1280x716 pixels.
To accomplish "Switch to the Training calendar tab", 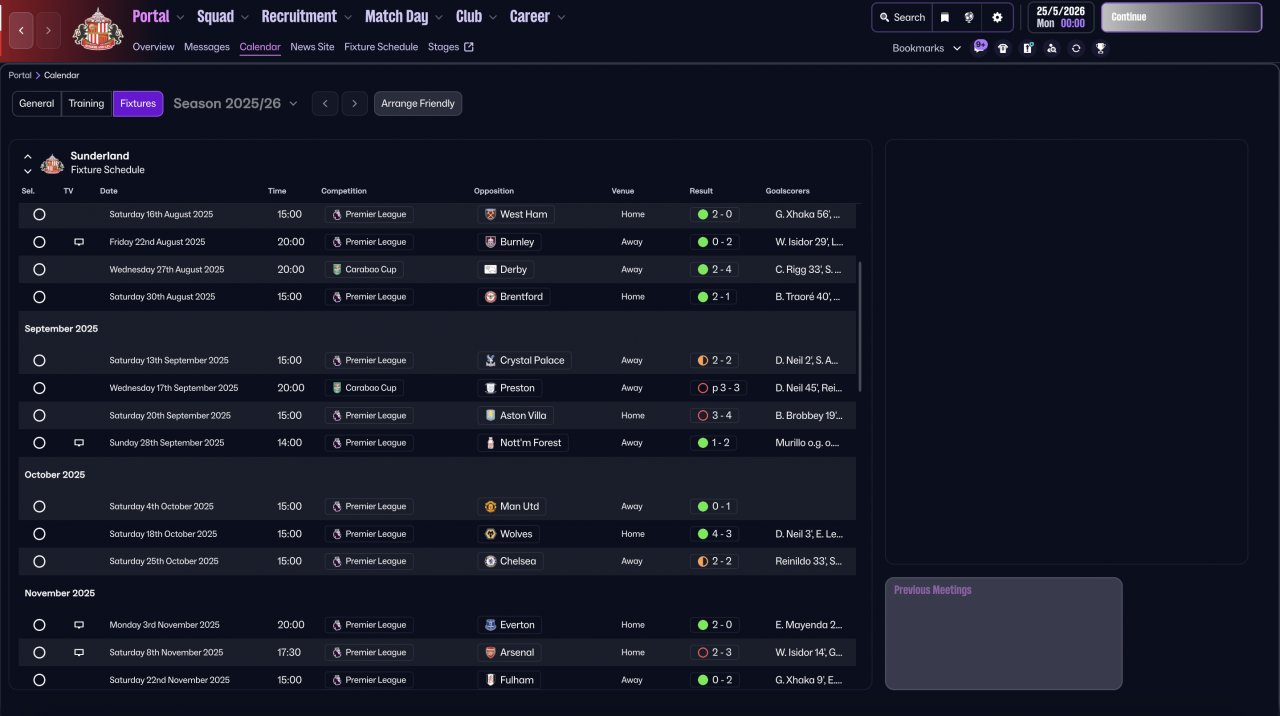I will [x=86, y=104].
